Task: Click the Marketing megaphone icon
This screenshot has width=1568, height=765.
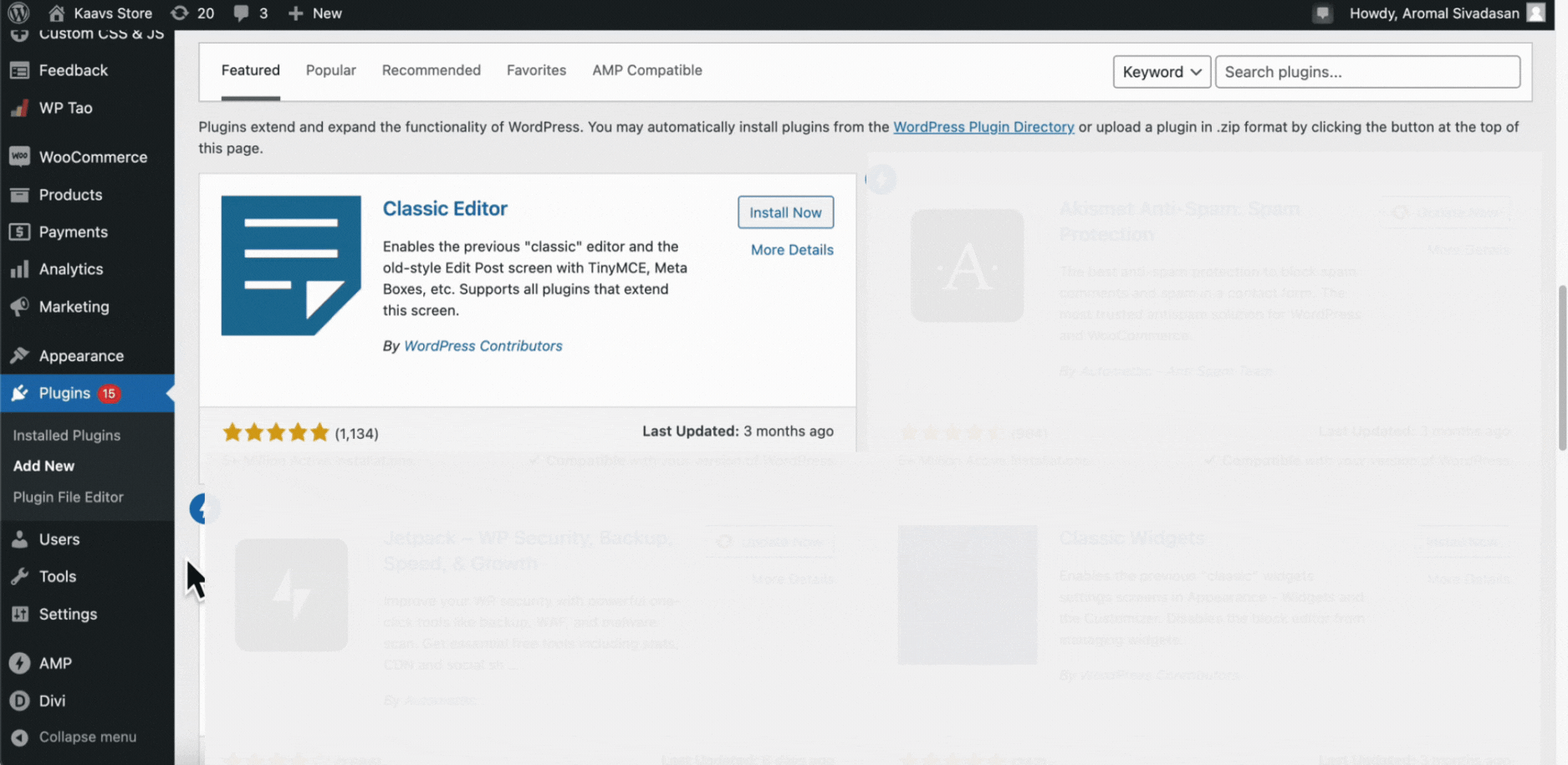Action: (x=19, y=307)
